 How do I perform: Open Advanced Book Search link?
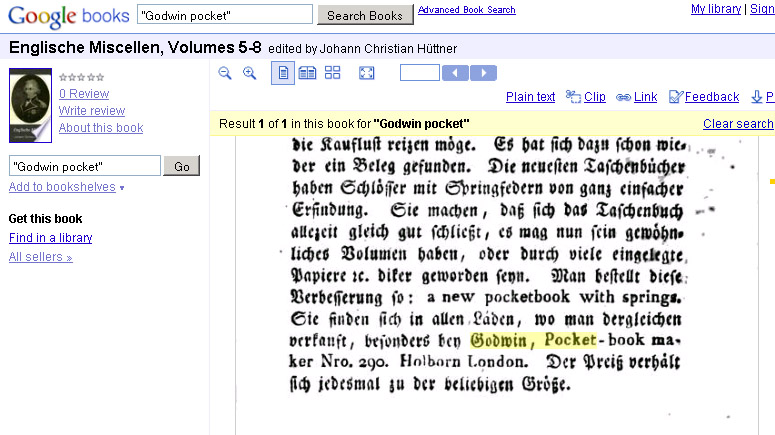pyautogui.click(x=467, y=9)
